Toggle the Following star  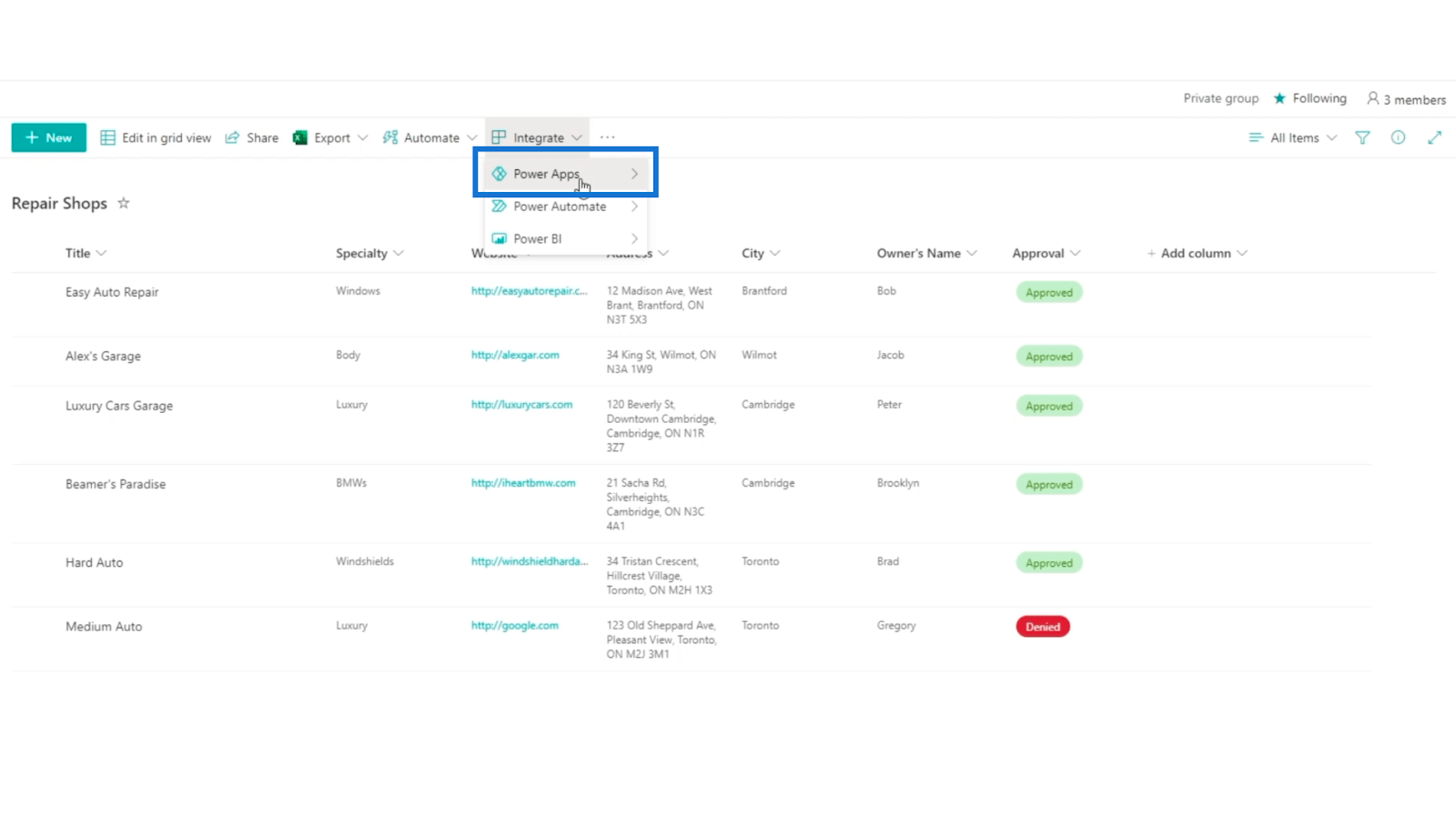point(1279,98)
